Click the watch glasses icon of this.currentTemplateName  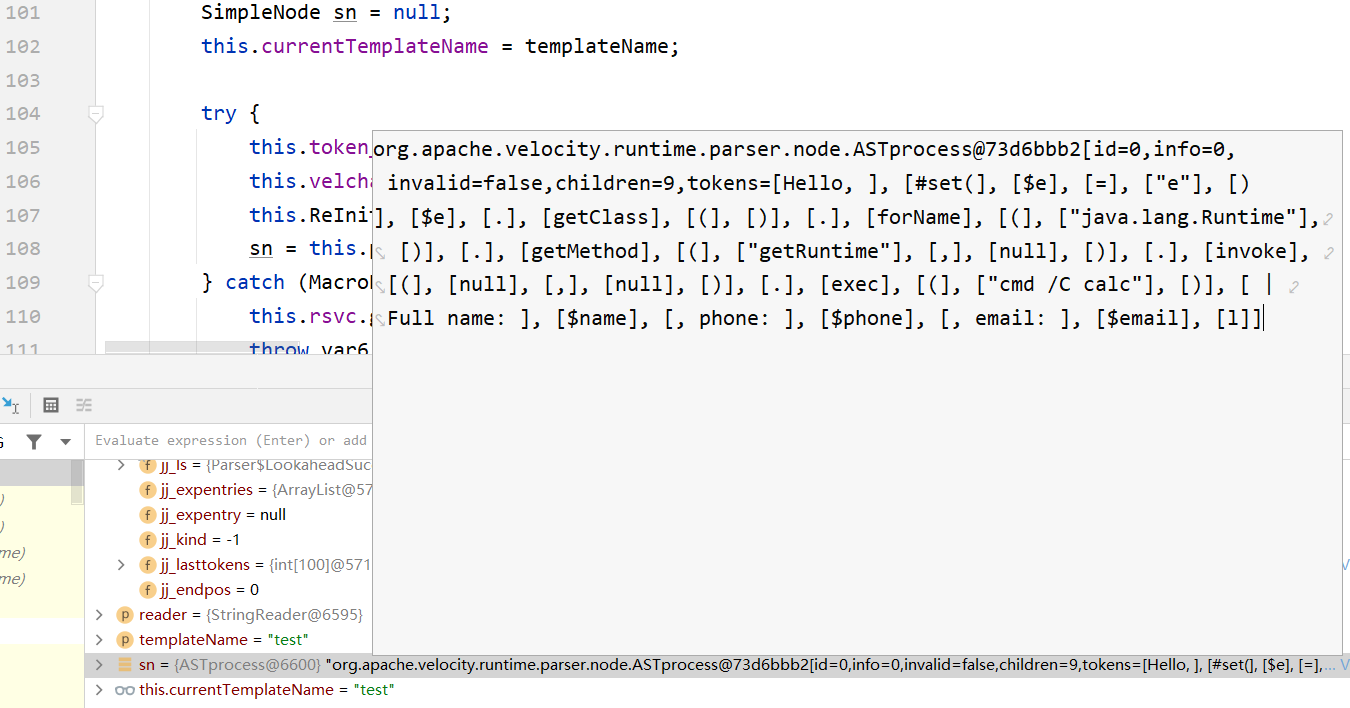(x=125, y=690)
